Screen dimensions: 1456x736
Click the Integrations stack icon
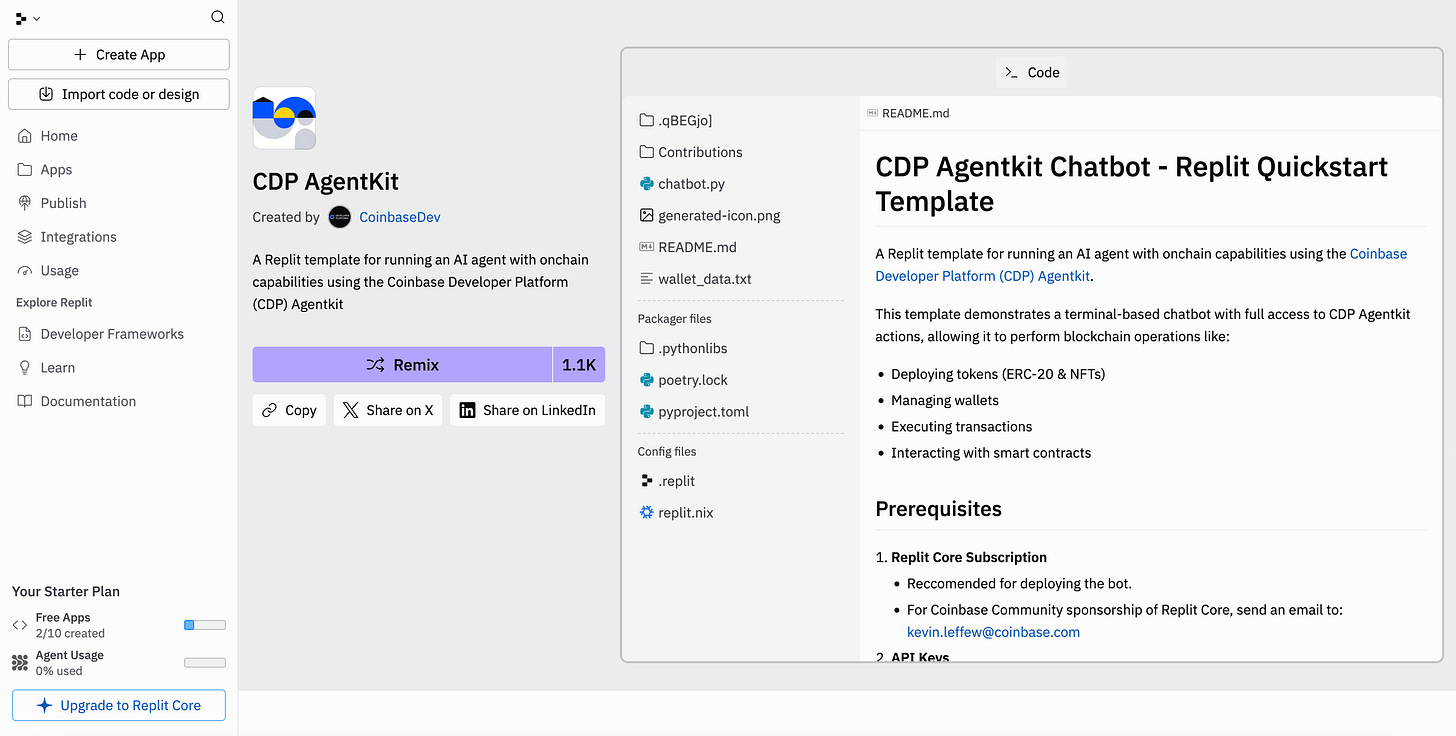click(x=25, y=237)
